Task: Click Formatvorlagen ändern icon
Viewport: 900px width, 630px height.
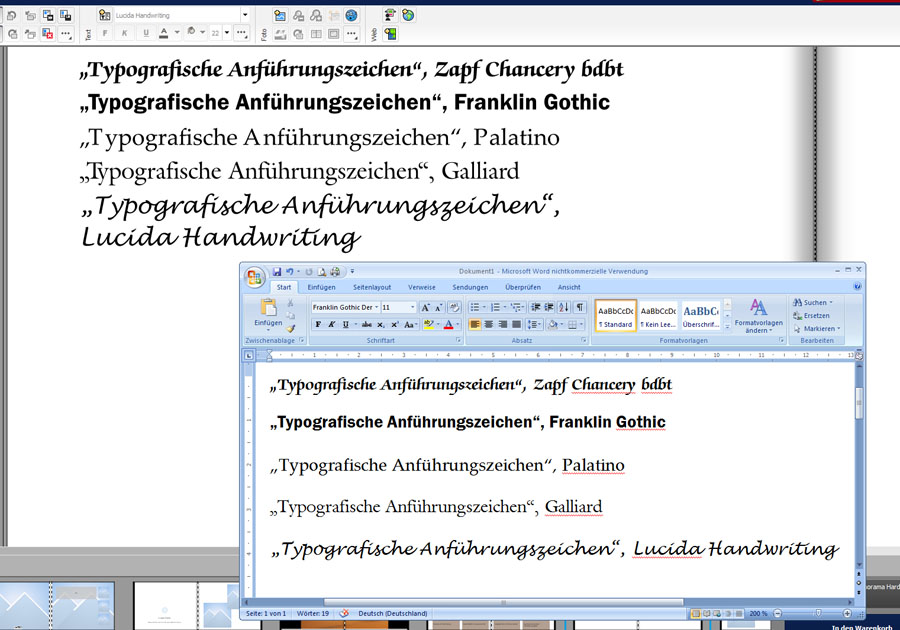Action: pos(758,308)
